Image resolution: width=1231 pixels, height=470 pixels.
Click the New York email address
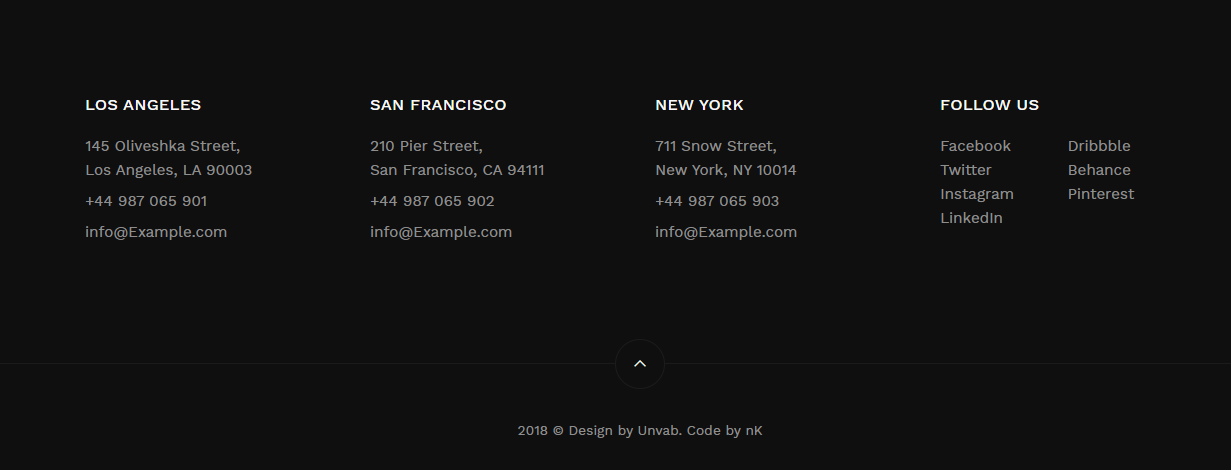click(x=726, y=232)
